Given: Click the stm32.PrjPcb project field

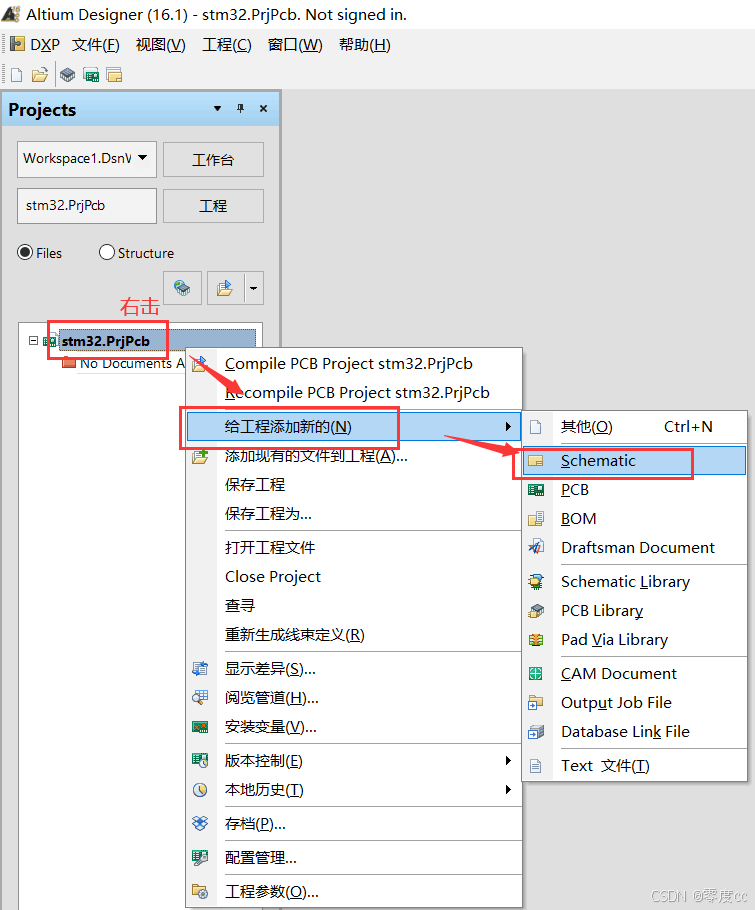Looking at the screenshot, I should tap(87, 205).
